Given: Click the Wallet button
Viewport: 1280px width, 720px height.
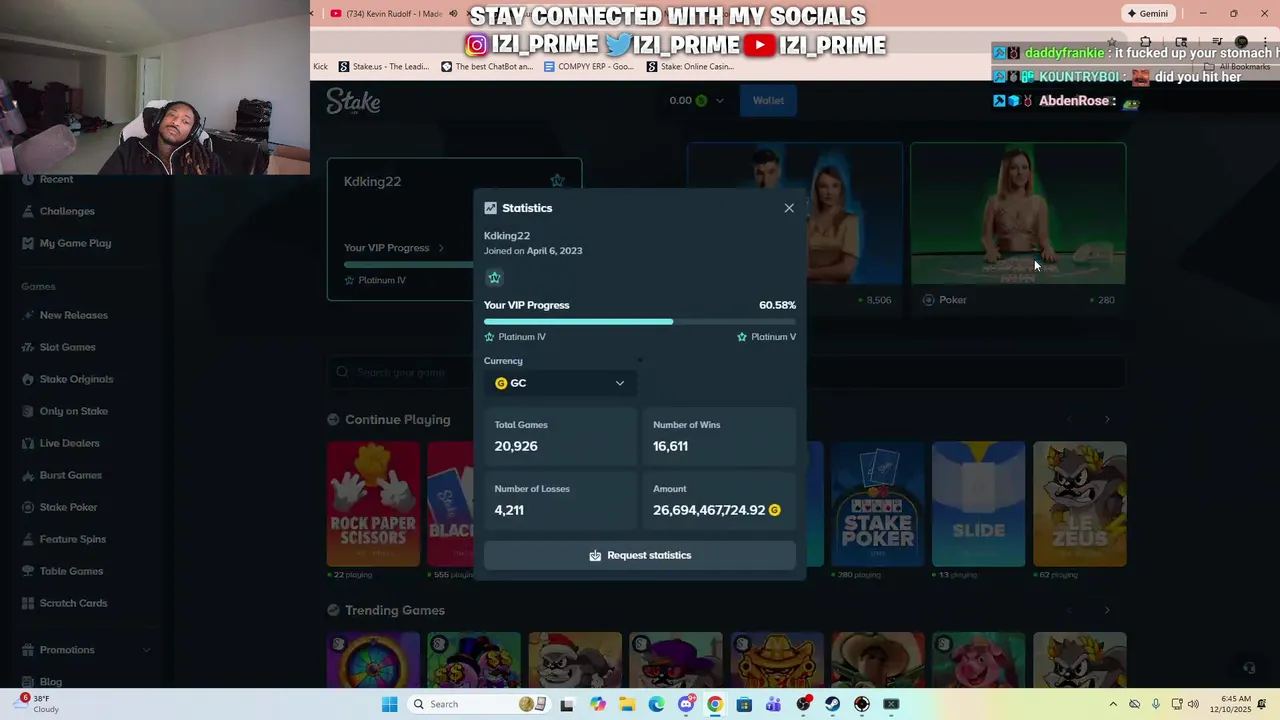Looking at the screenshot, I should (x=768, y=100).
